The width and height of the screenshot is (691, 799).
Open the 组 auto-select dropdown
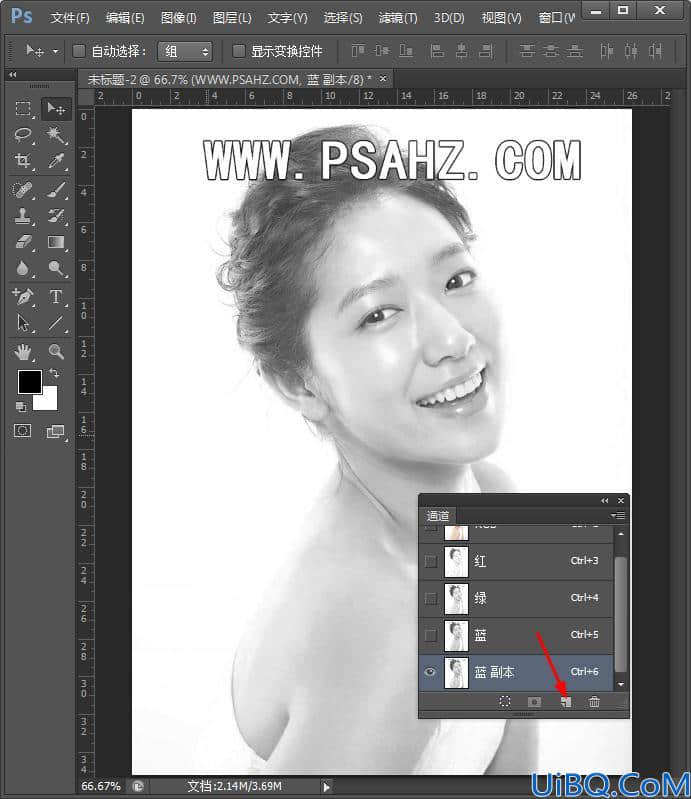click(x=184, y=51)
